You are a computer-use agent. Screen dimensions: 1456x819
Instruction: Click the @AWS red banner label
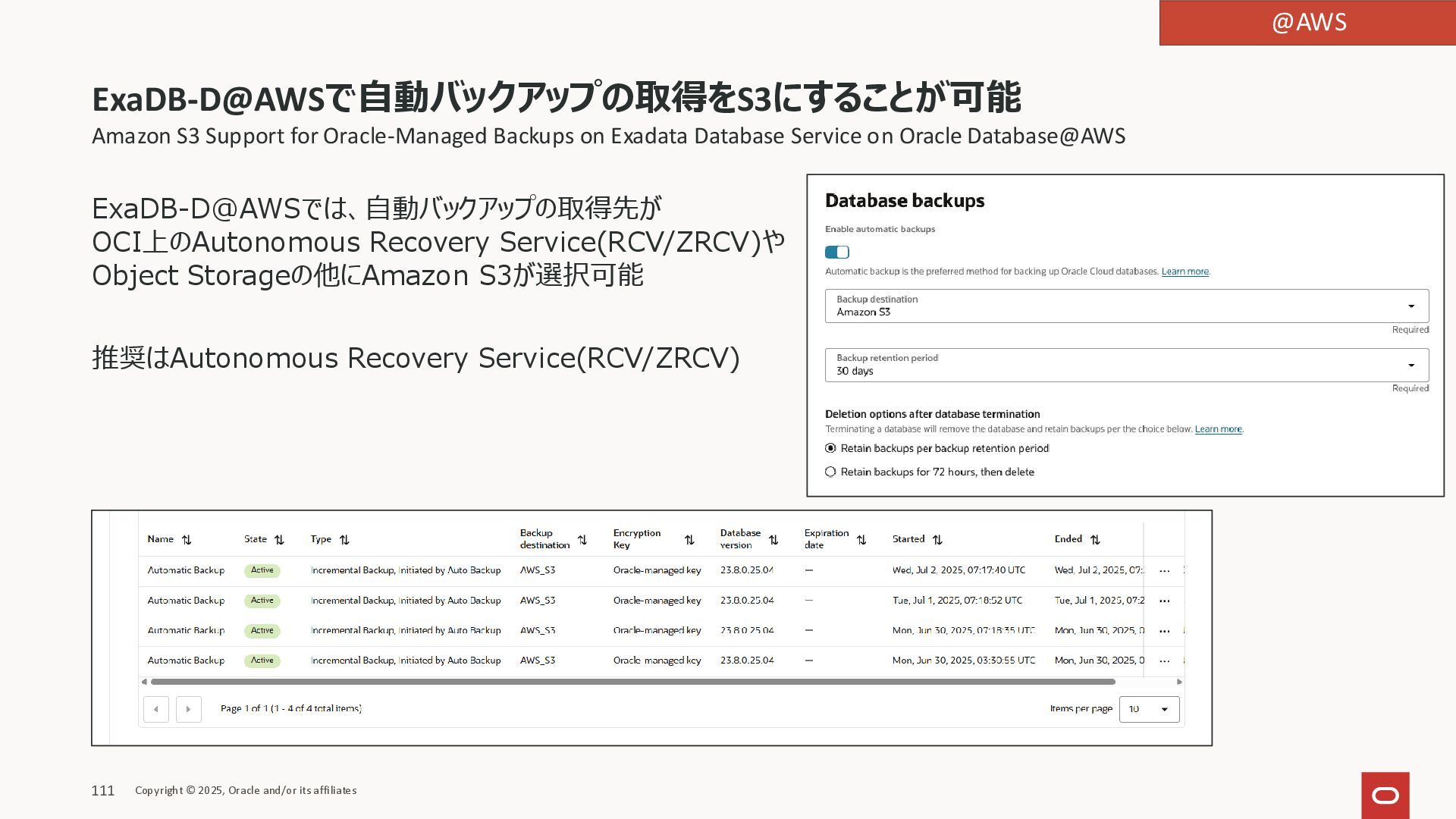coord(1308,23)
